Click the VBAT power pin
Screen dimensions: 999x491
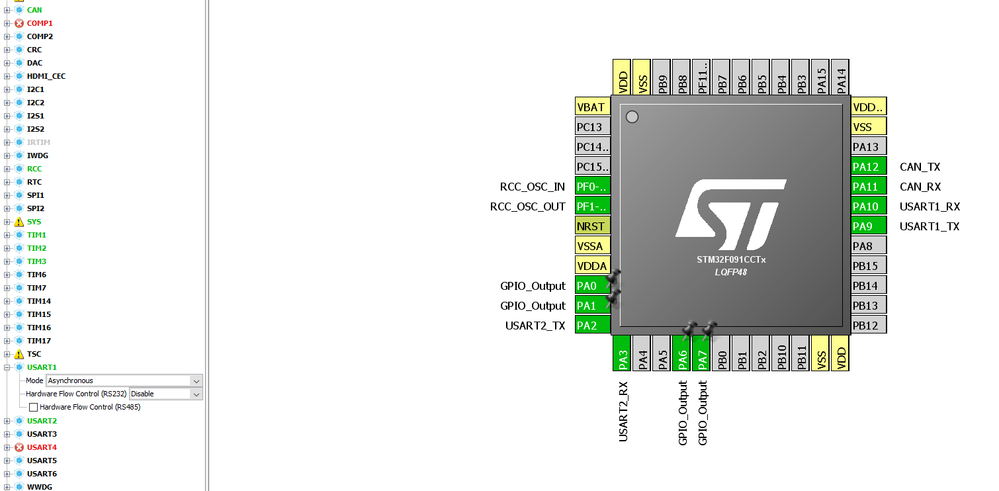pos(593,107)
